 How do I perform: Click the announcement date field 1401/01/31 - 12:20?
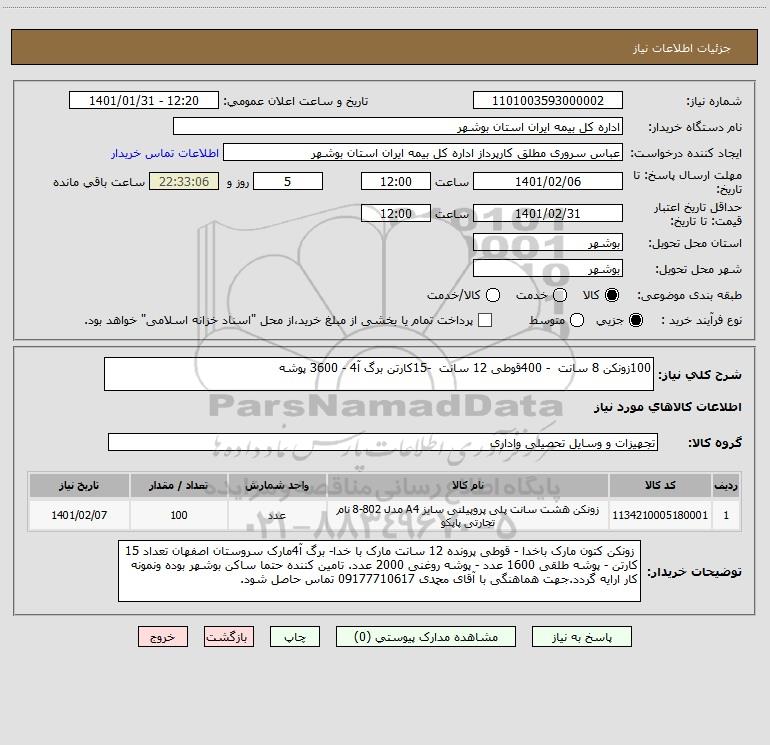144,101
